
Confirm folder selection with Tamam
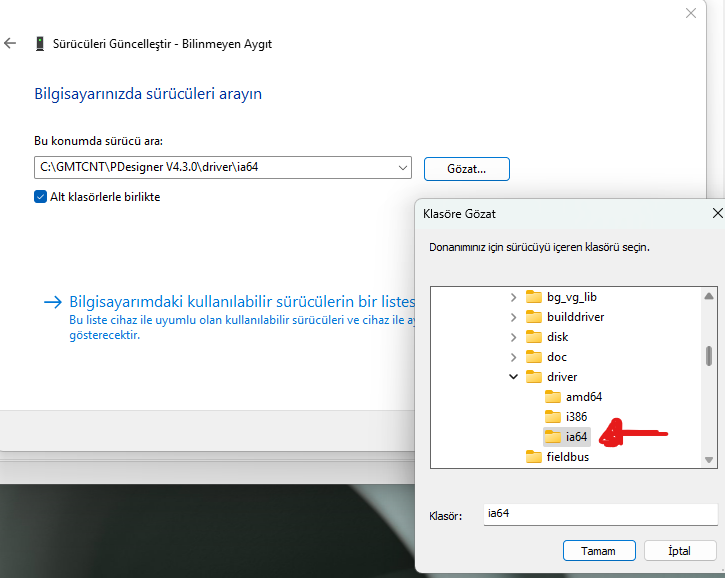click(599, 551)
